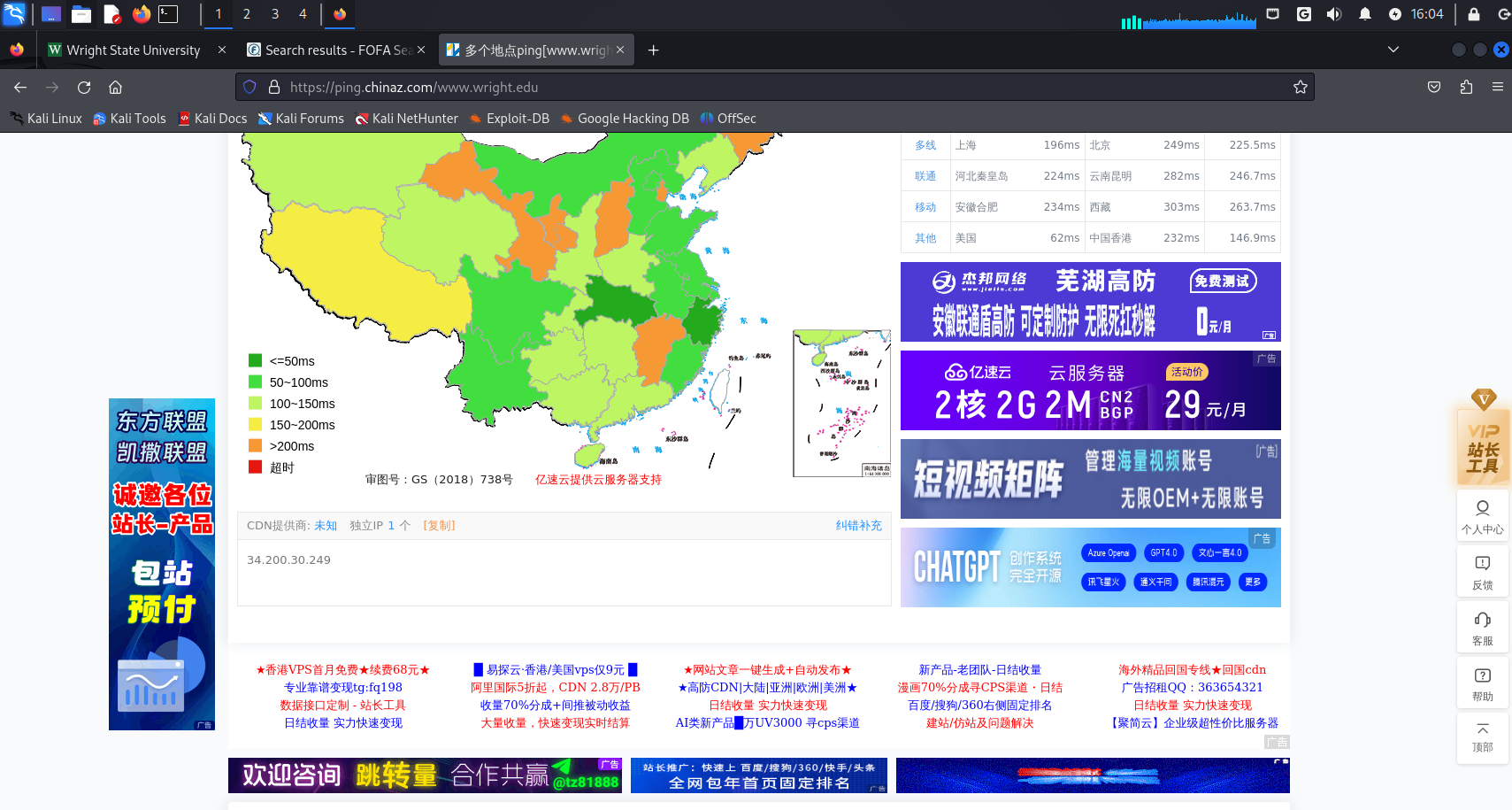The height and width of the screenshot is (810, 1512).
Task: Switch to the Wright State University tab
Action: [x=133, y=50]
